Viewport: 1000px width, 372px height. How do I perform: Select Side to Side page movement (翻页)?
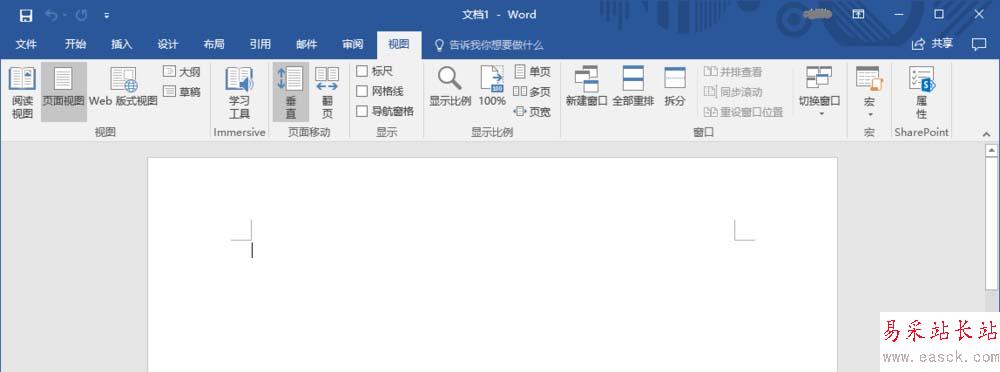pos(327,93)
